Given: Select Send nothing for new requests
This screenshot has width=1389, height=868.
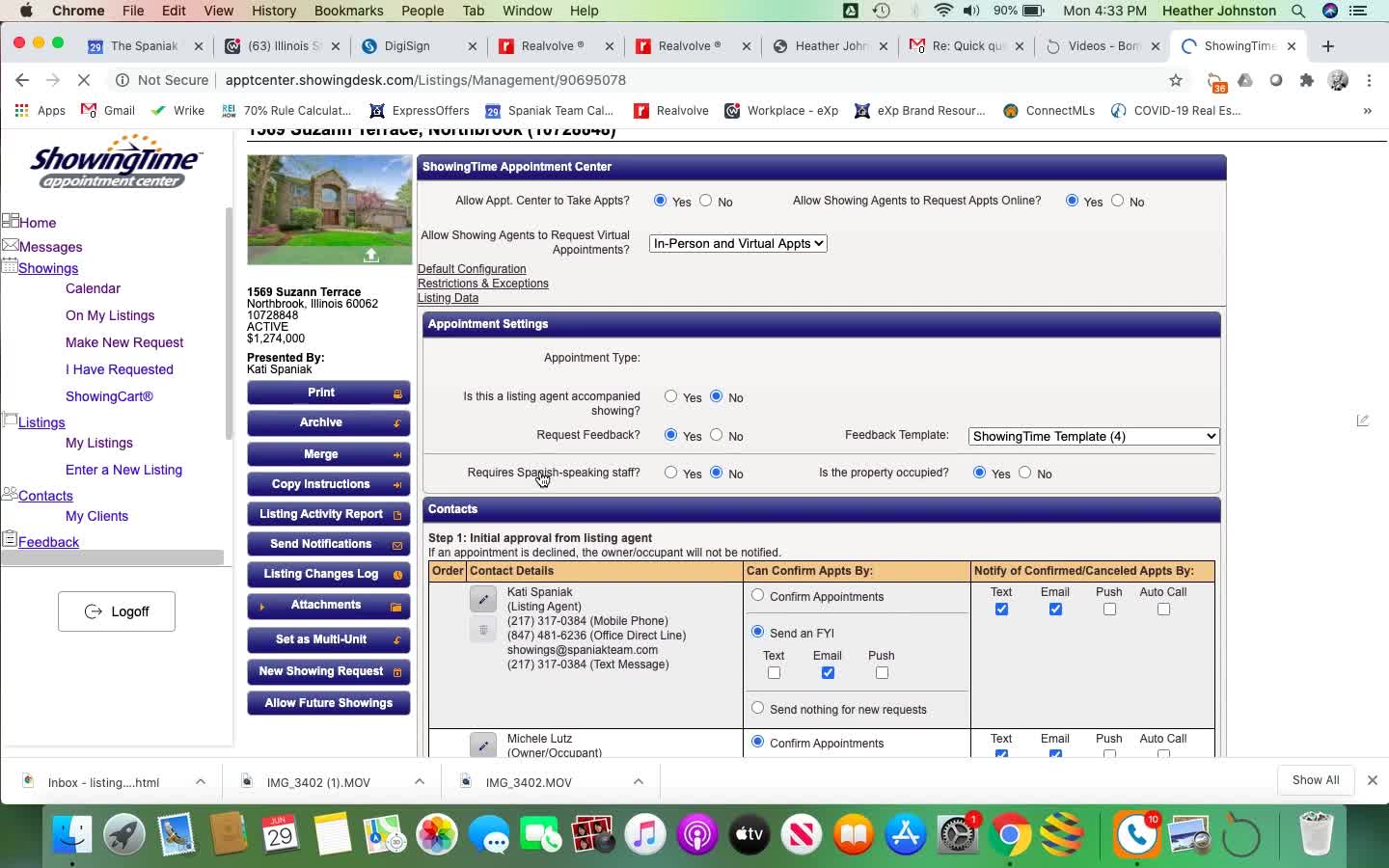Looking at the screenshot, I should [x=757, y=708].
